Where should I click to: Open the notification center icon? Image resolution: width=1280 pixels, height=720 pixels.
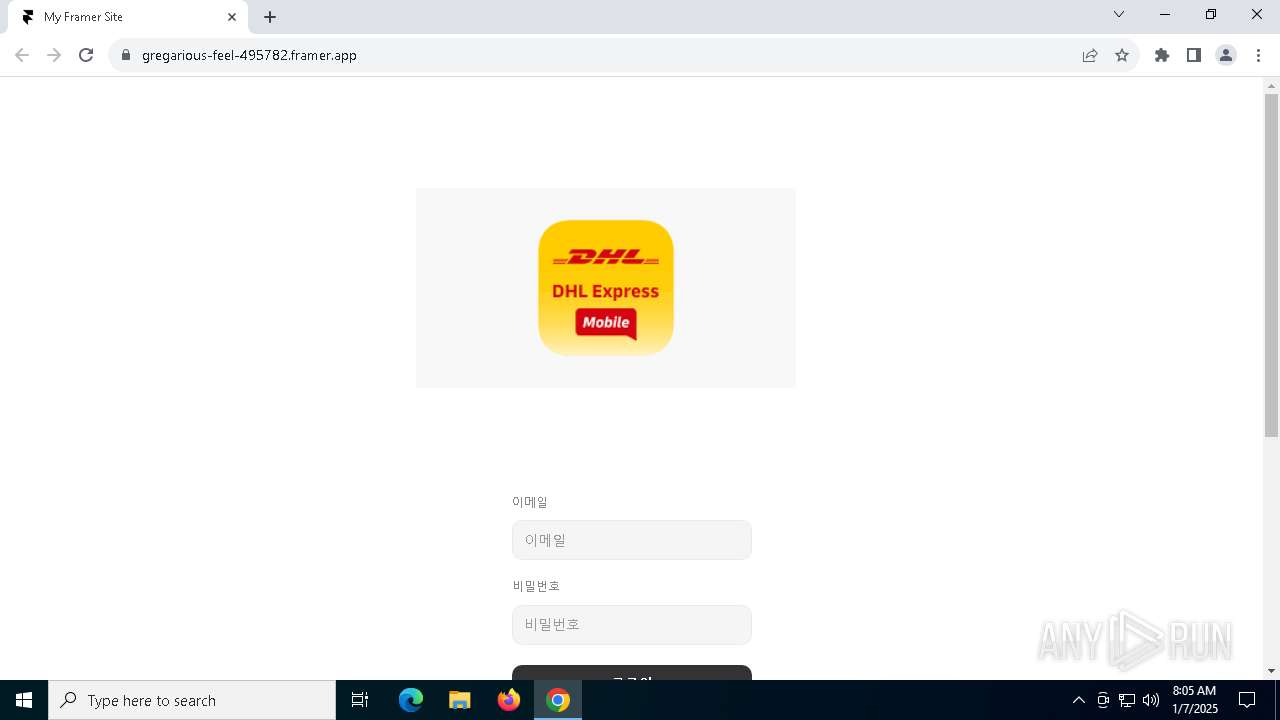[1247, 700]
